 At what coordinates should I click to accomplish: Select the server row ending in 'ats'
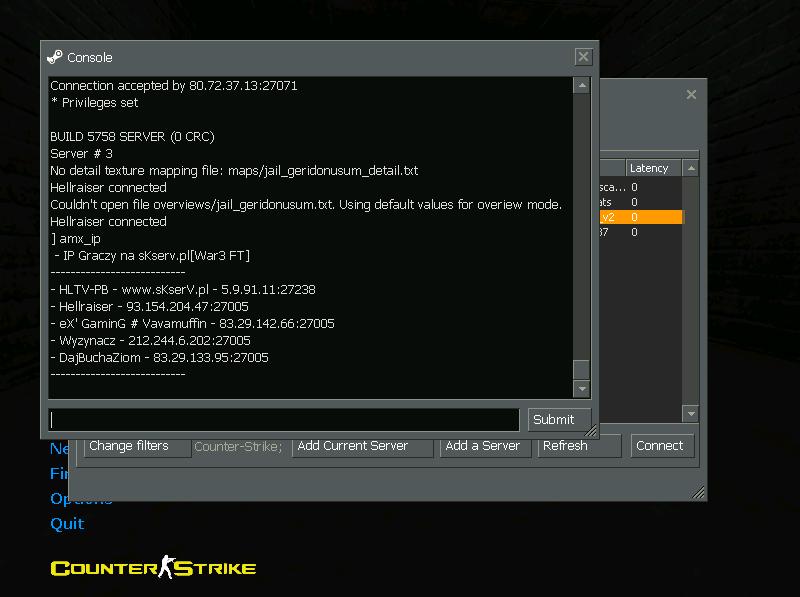point(641,202)
